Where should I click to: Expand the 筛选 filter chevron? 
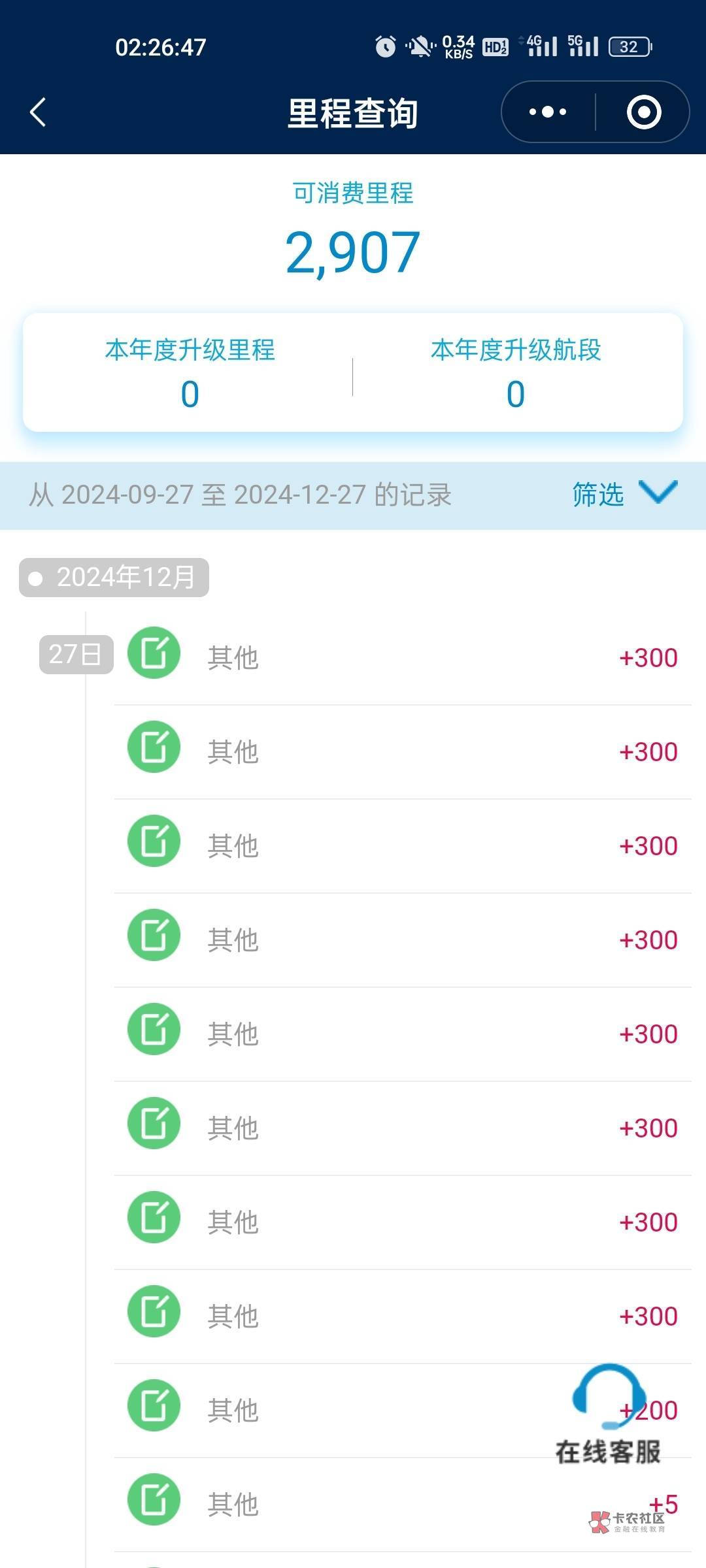coord(658,493)
